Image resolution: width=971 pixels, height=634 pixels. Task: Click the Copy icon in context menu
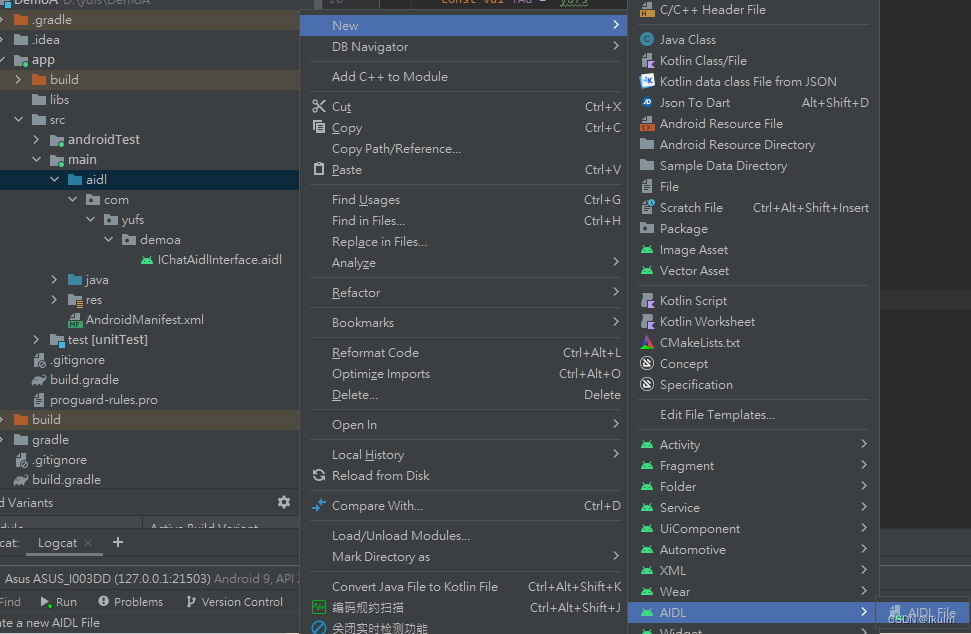(319, 128)
